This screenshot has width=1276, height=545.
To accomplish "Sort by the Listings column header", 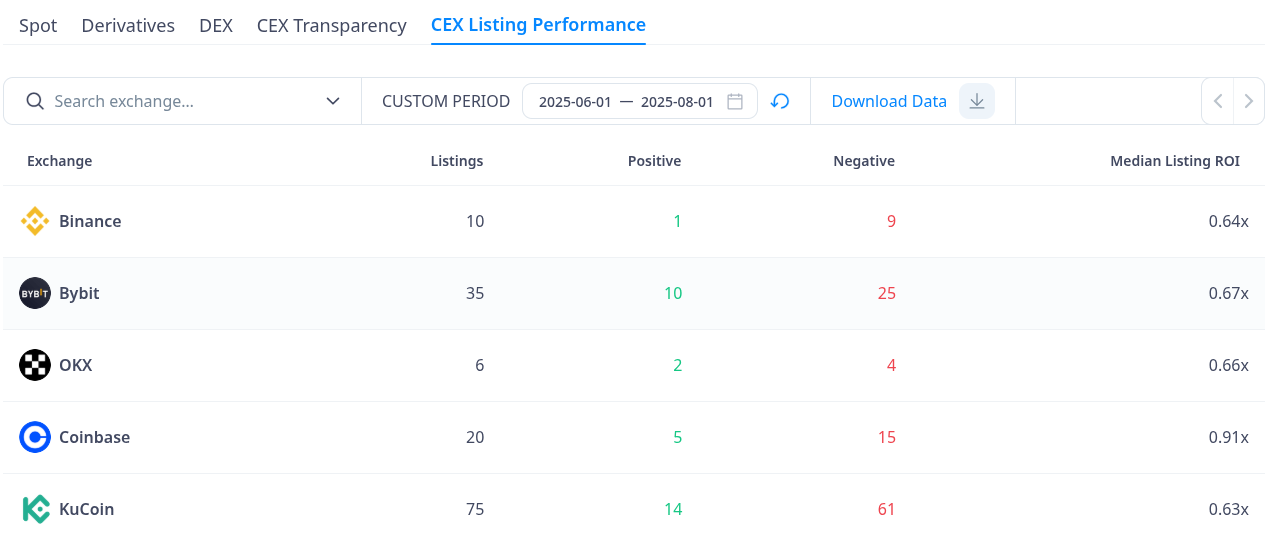I will pos(457,161).
